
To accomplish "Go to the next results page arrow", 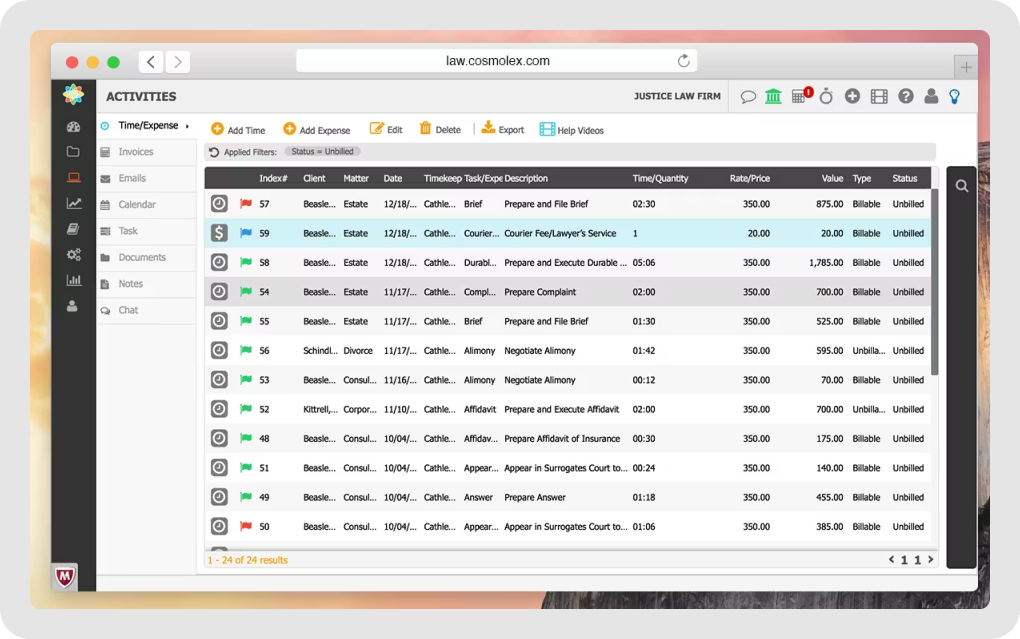I will (x=931, y=560).
